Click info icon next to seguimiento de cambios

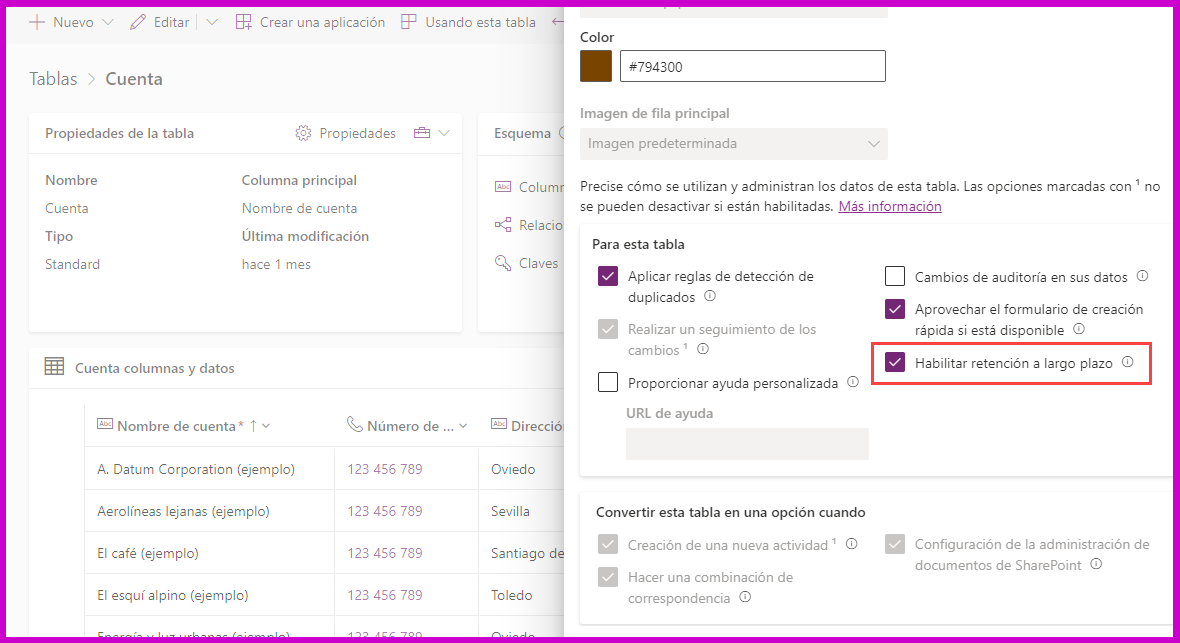703,349
